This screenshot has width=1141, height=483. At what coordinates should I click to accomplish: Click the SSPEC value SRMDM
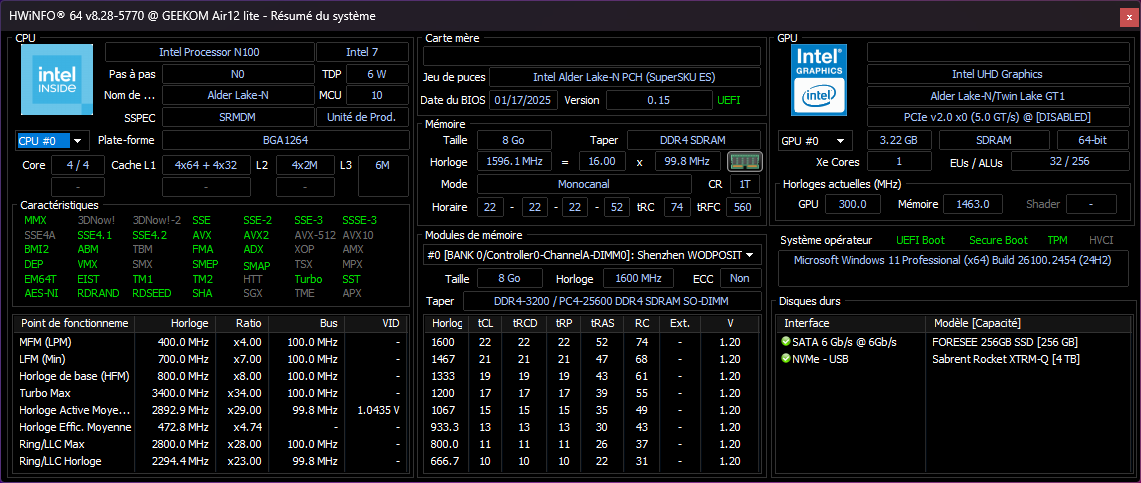[238, 117]
